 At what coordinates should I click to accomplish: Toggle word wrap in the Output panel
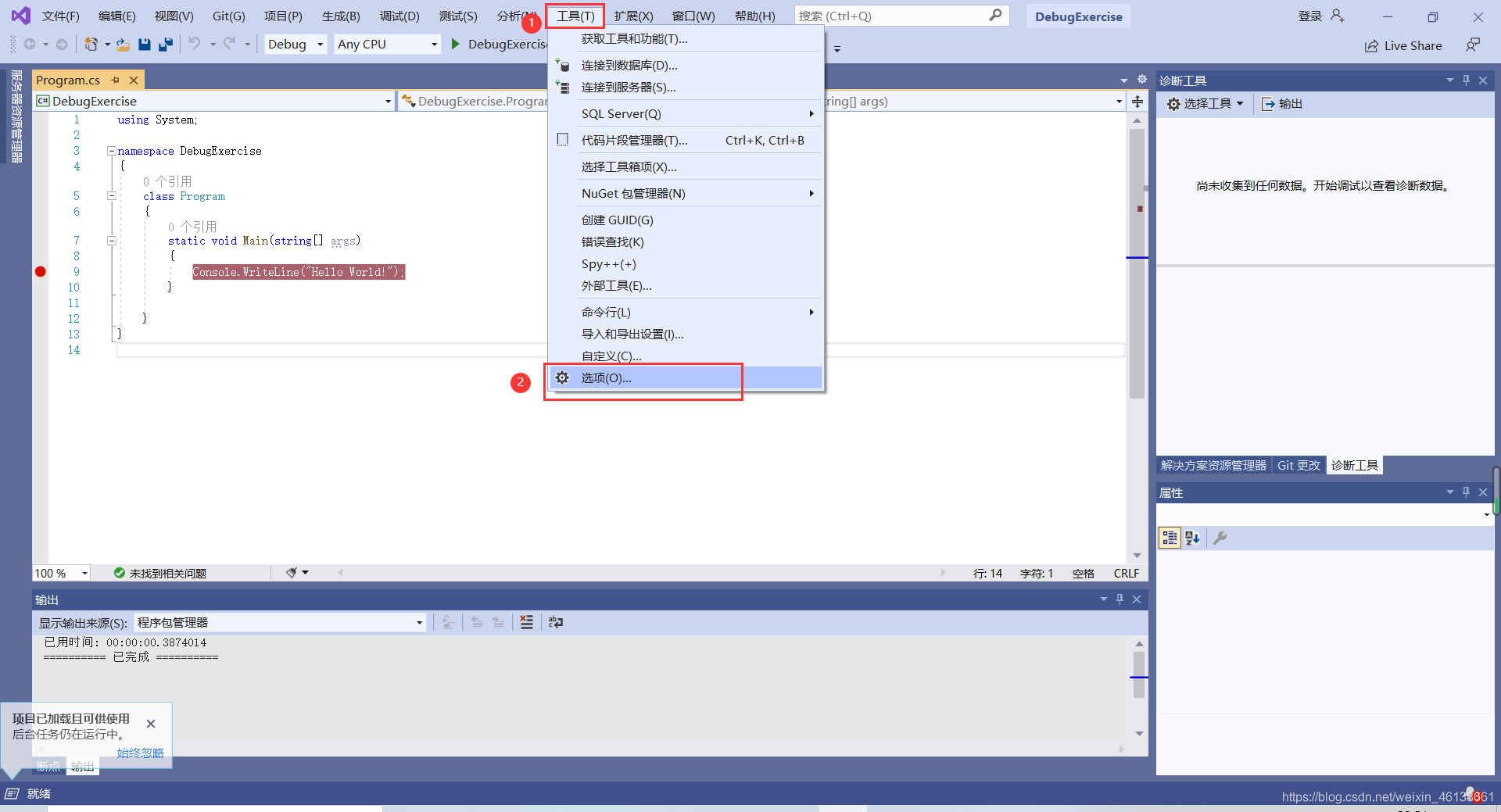point(556,622)
